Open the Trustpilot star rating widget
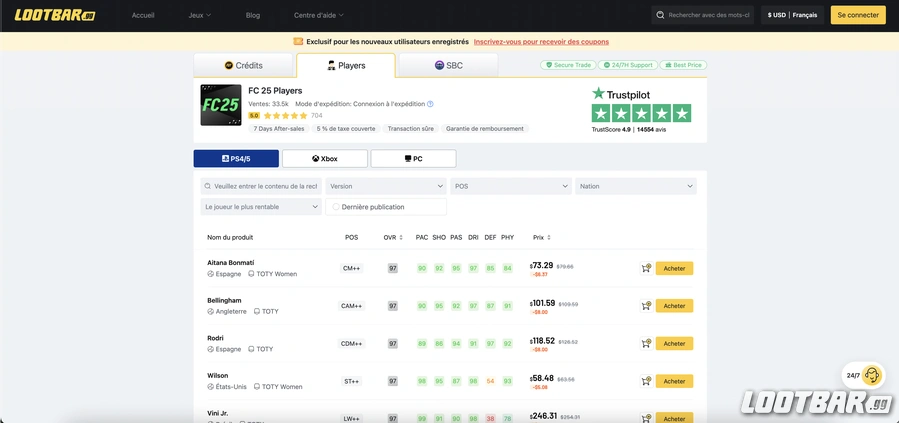The height and width of the screenshot is (423, 899). (x=641, y=113)
